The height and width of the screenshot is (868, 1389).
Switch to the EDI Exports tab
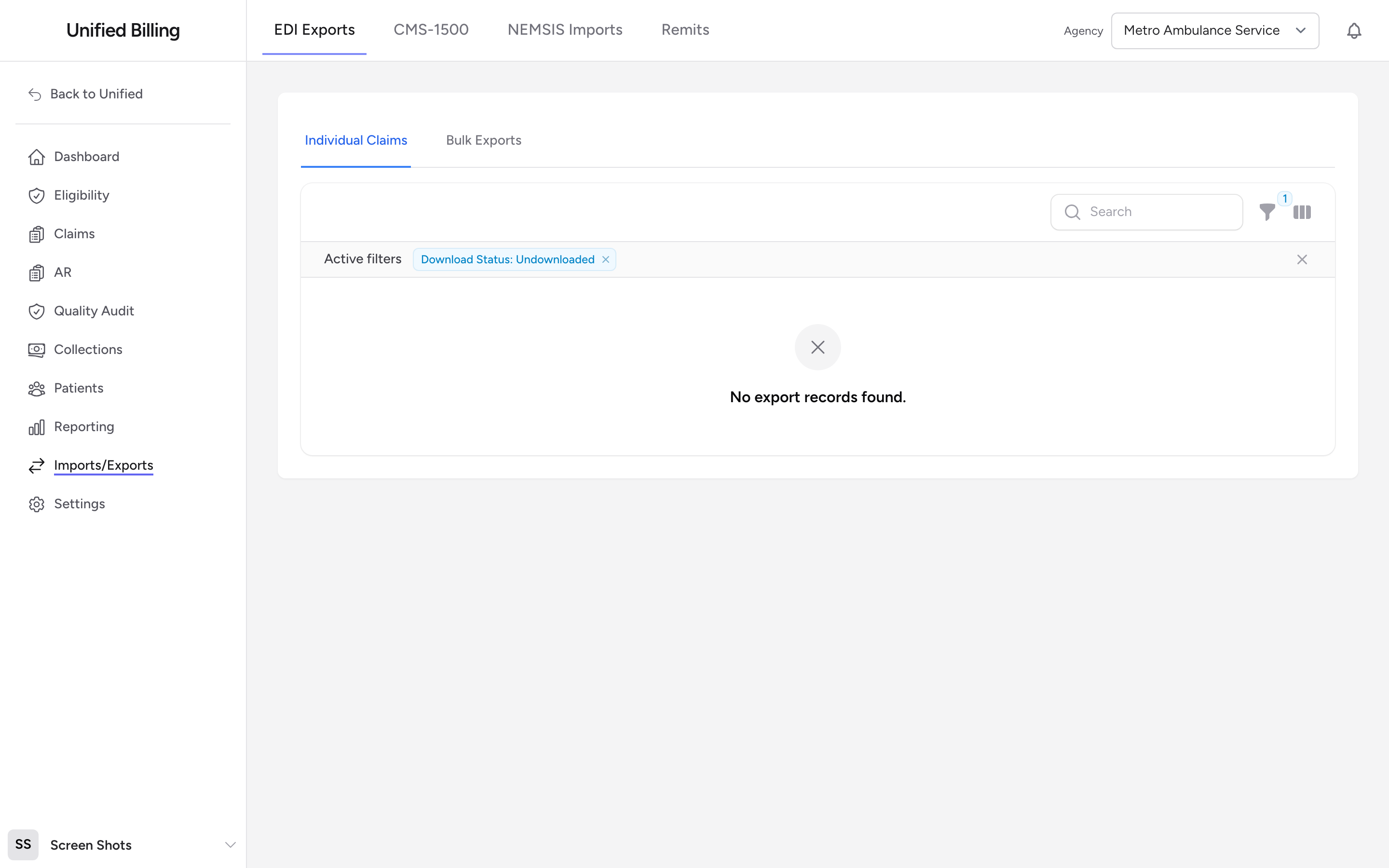click(314, 30)
